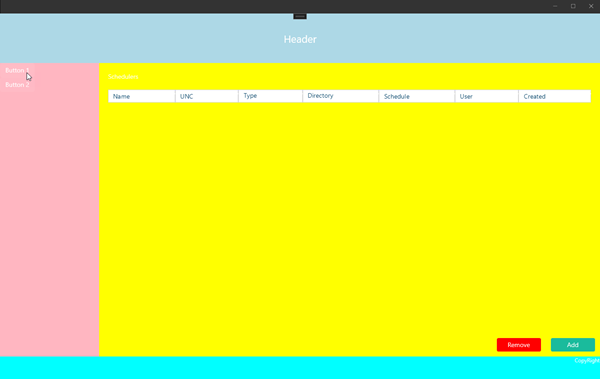
Task: Click the small dark handle below the title bar
Action: tap(300, 16)
